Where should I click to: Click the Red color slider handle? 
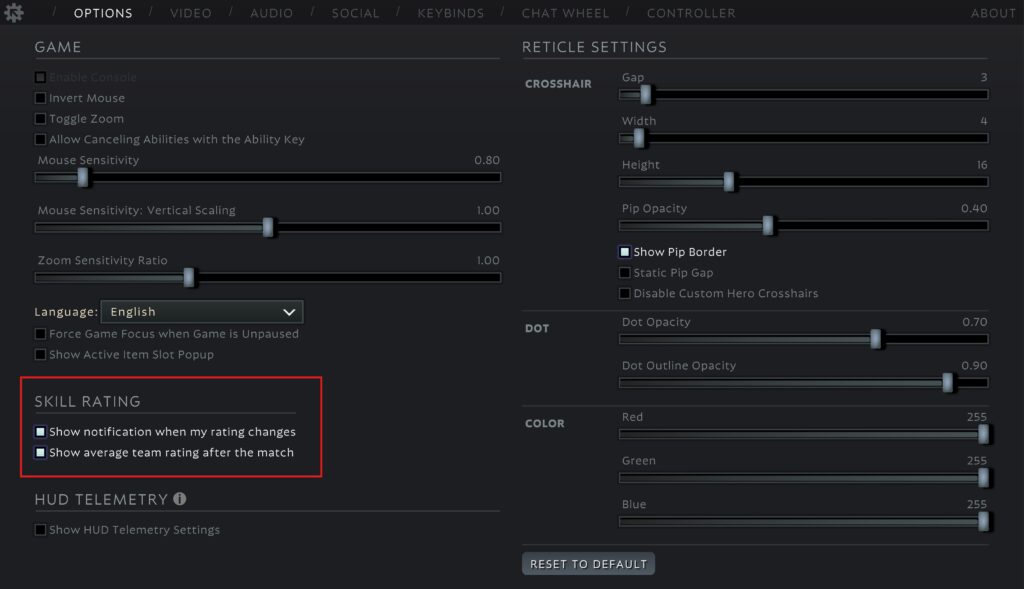point(983,434)
